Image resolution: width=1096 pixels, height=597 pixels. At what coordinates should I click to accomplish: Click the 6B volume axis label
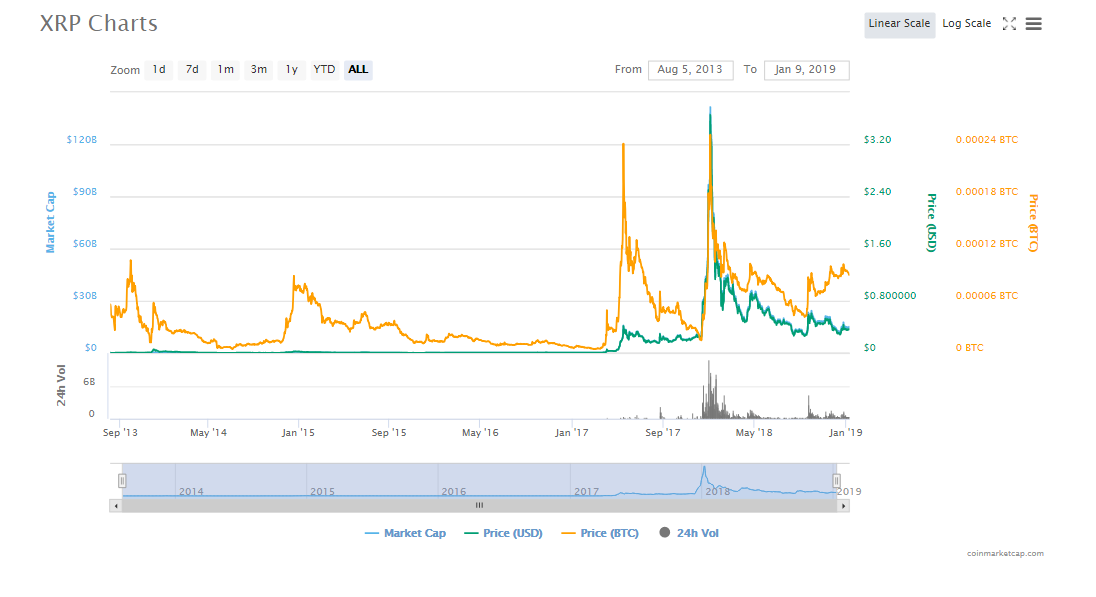coord(89,382)
